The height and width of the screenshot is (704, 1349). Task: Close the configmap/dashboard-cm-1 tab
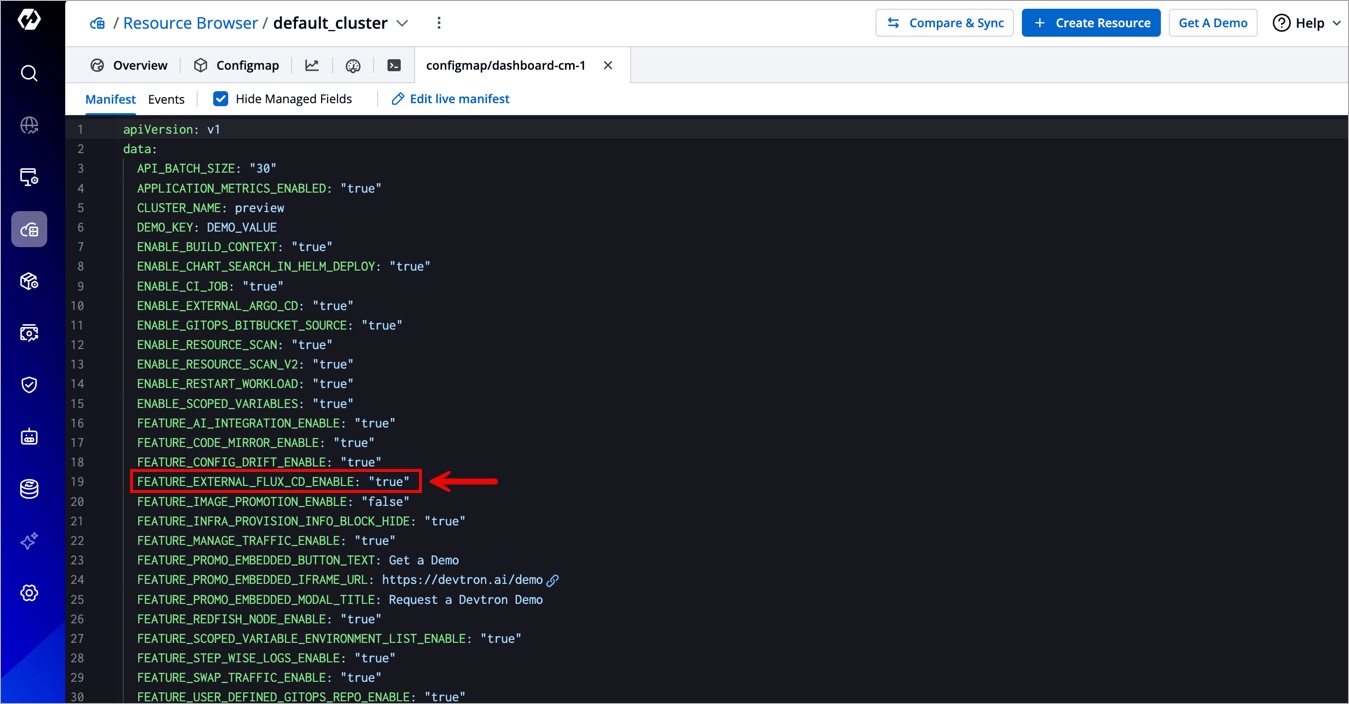click(x=608, y=66)
